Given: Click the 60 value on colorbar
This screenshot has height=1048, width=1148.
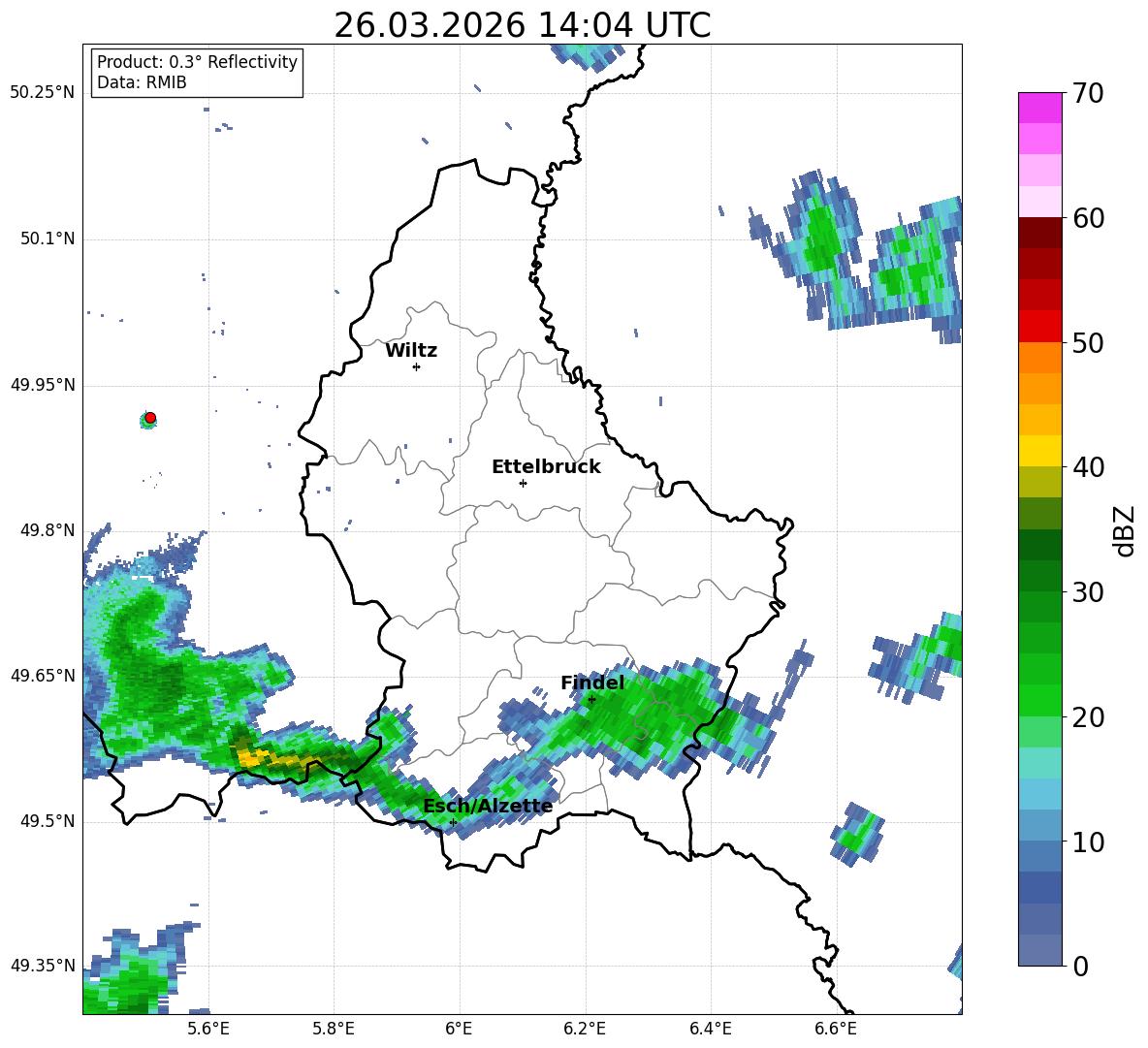Looking at the screenshot, I should [1088, 218].
